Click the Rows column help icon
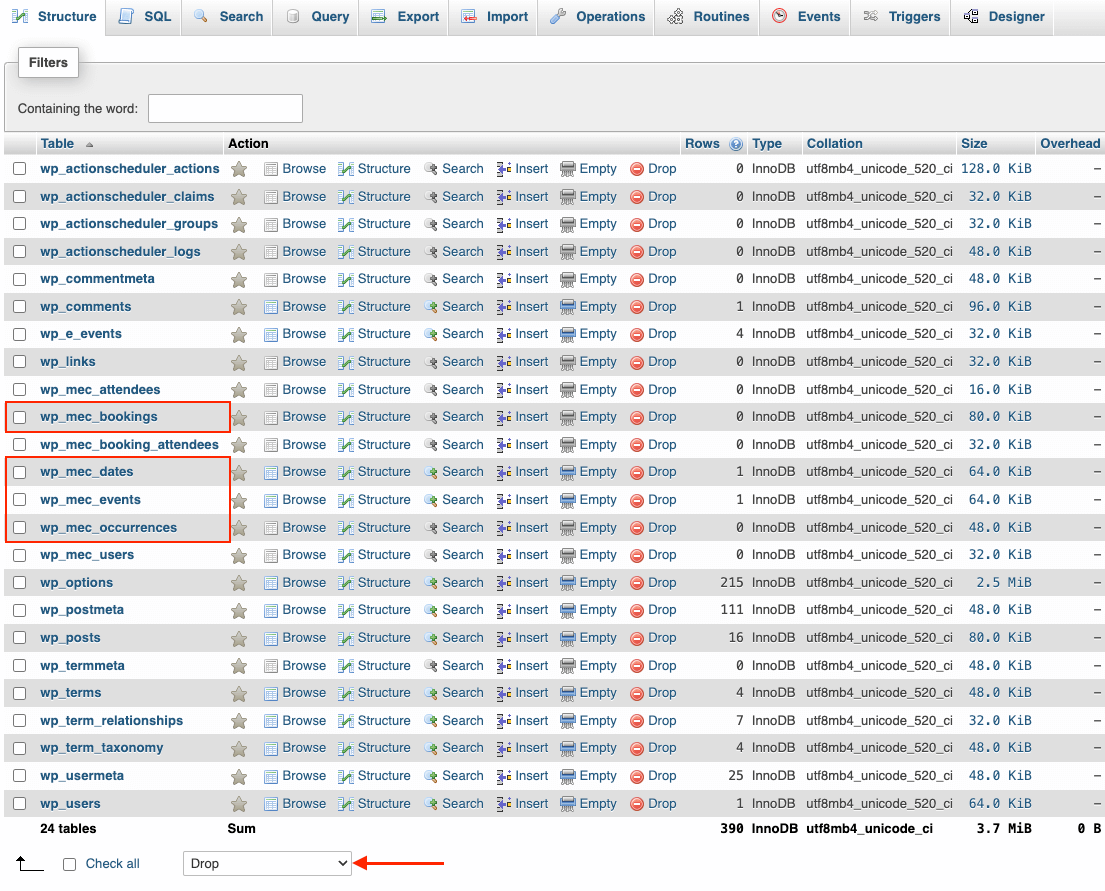Screen dimensions: 1105x891 coord(736,144)
